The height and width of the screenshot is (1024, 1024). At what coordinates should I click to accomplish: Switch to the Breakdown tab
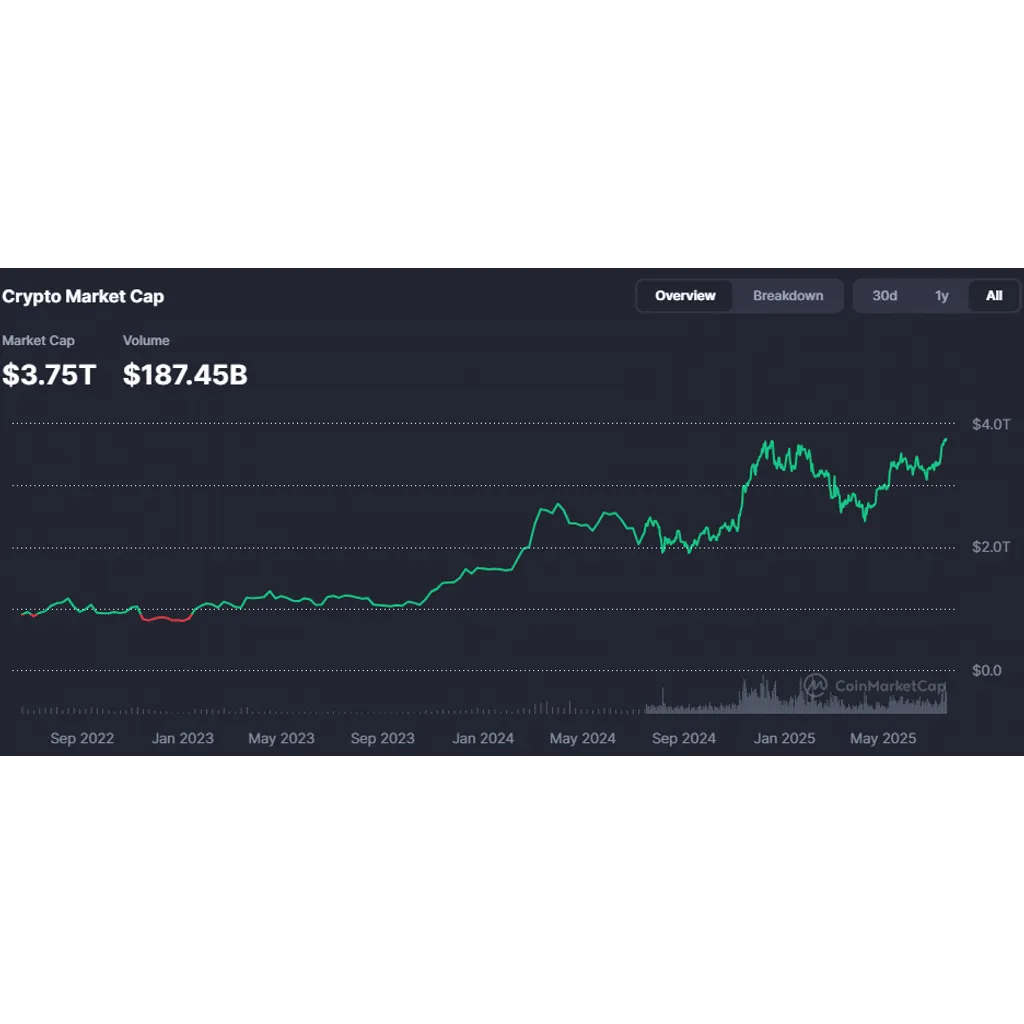point(788,296)
